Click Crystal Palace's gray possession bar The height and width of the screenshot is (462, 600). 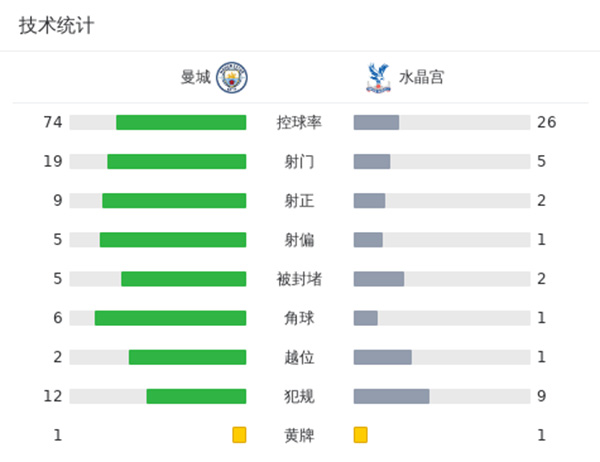coord(376,123)
